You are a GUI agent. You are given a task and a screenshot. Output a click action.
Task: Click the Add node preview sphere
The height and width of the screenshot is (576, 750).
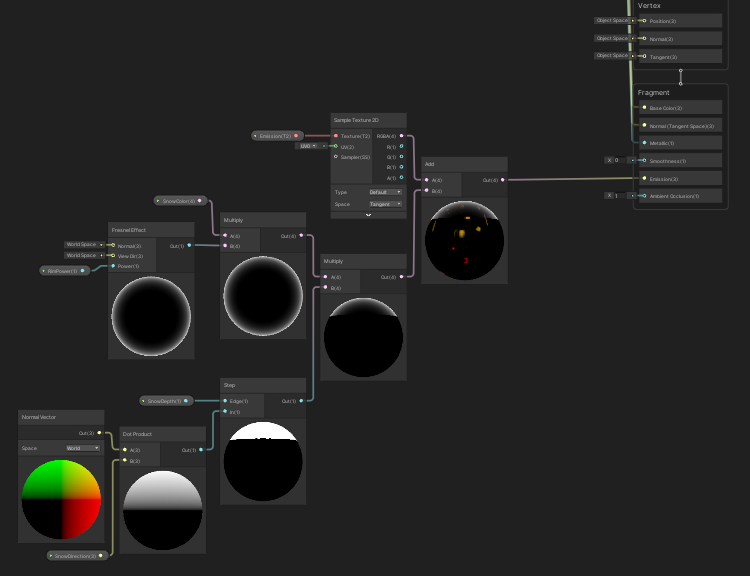click(x=464, y=240)
